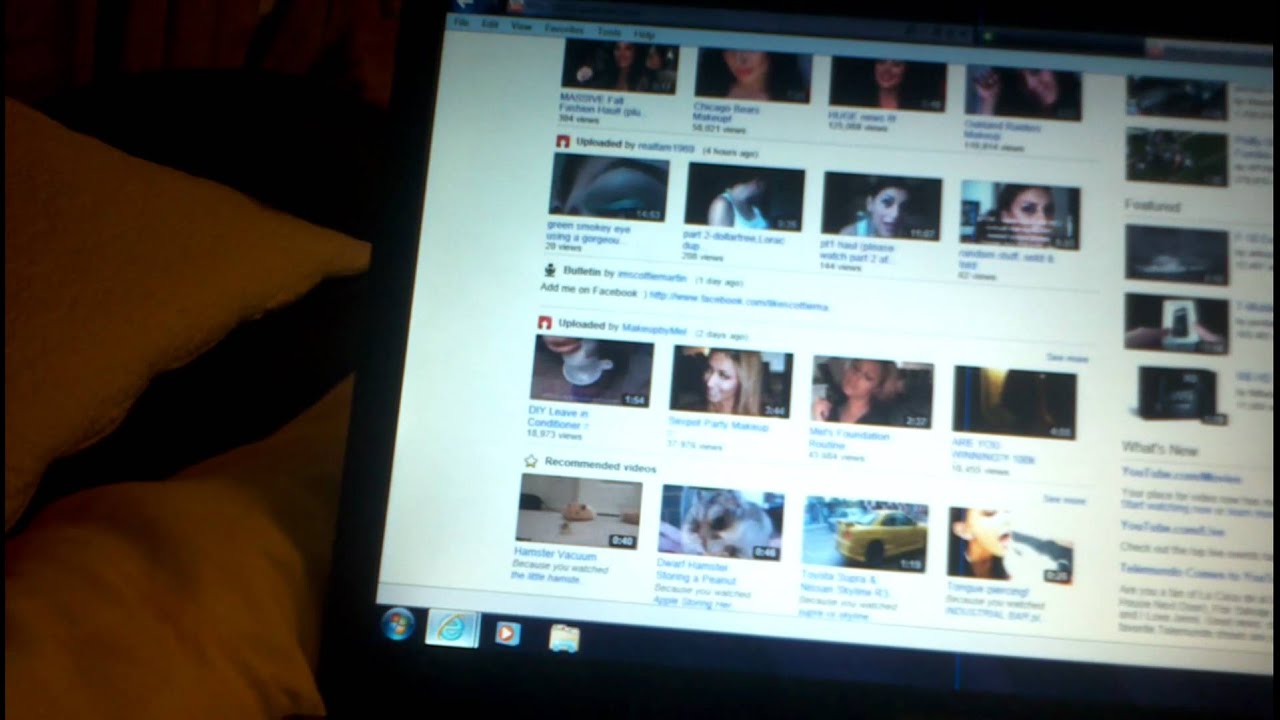Open the Favorites menu

pos(564,29)
